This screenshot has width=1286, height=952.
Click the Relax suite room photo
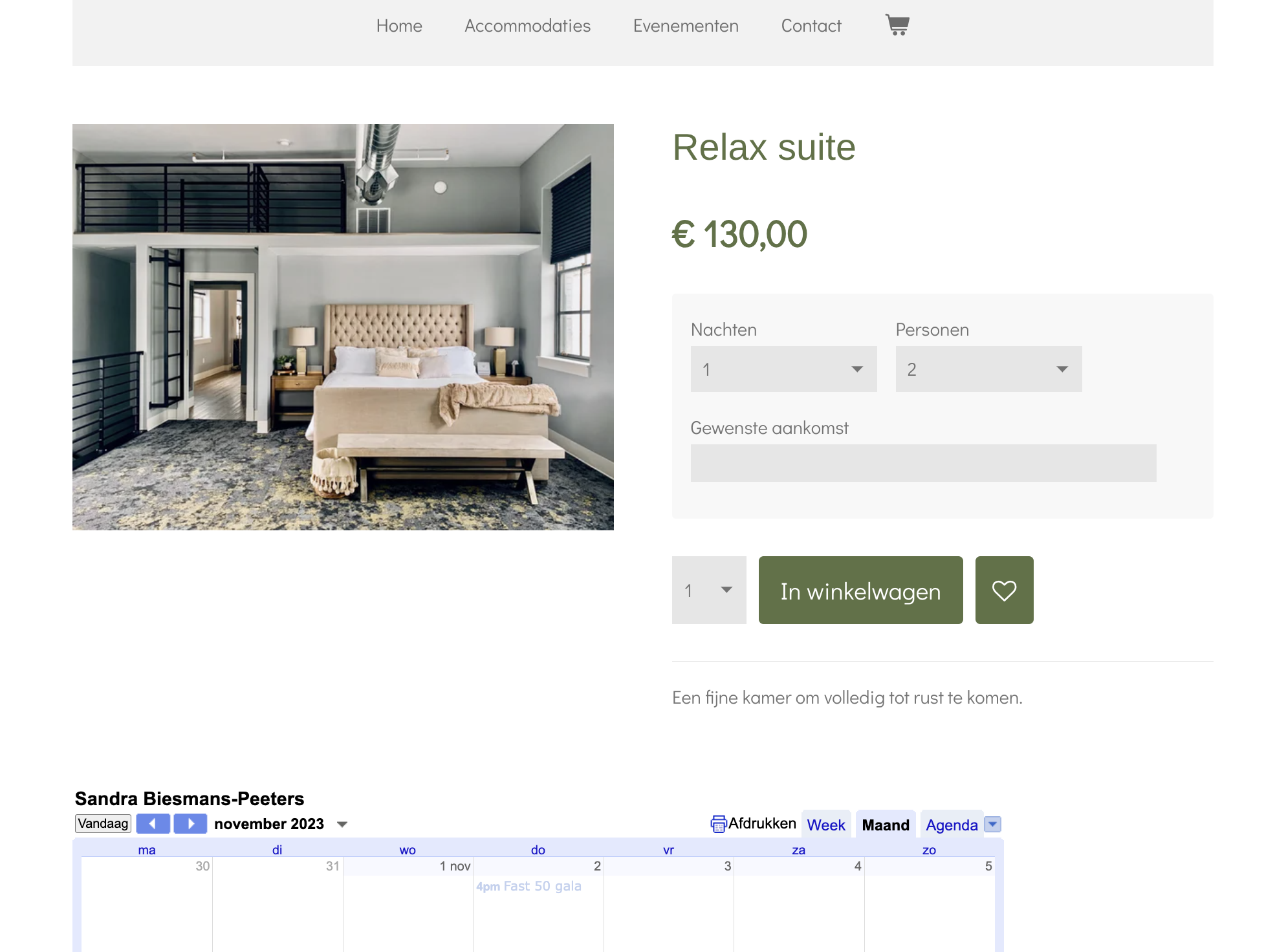coord(343,327)
